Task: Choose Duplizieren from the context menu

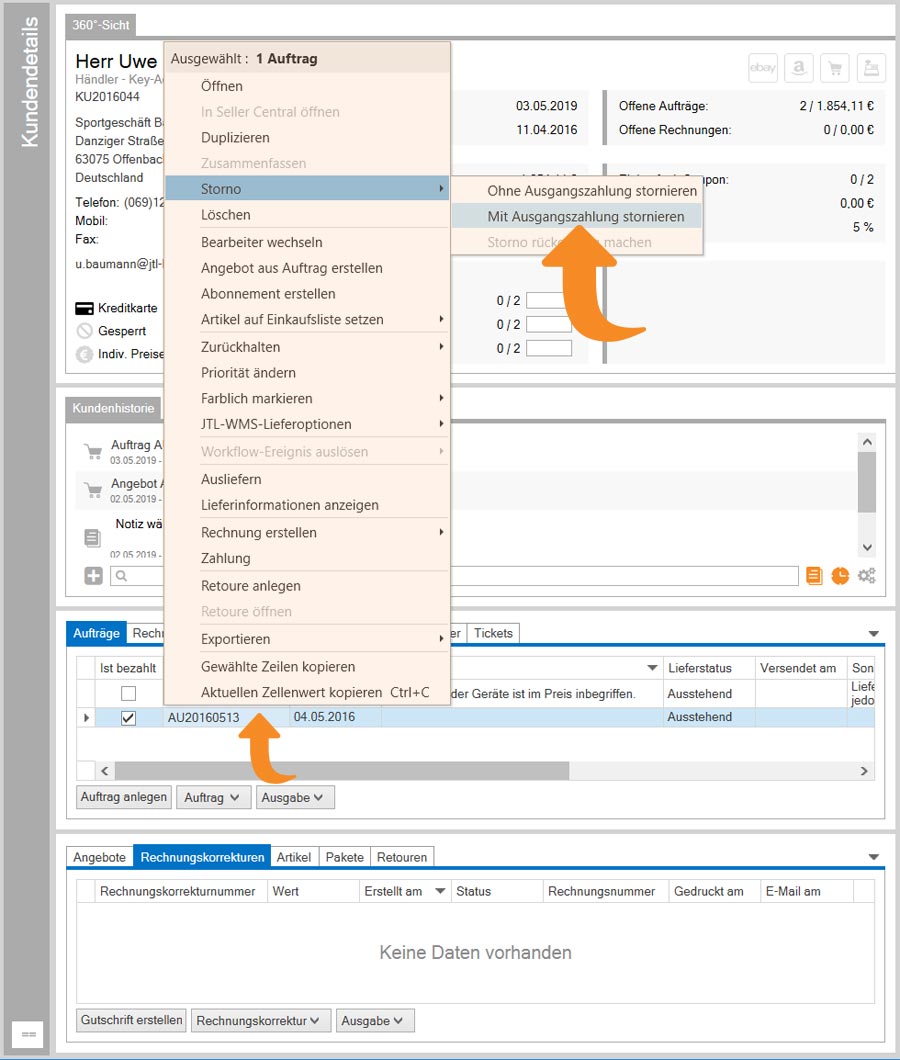Action: 235,138
